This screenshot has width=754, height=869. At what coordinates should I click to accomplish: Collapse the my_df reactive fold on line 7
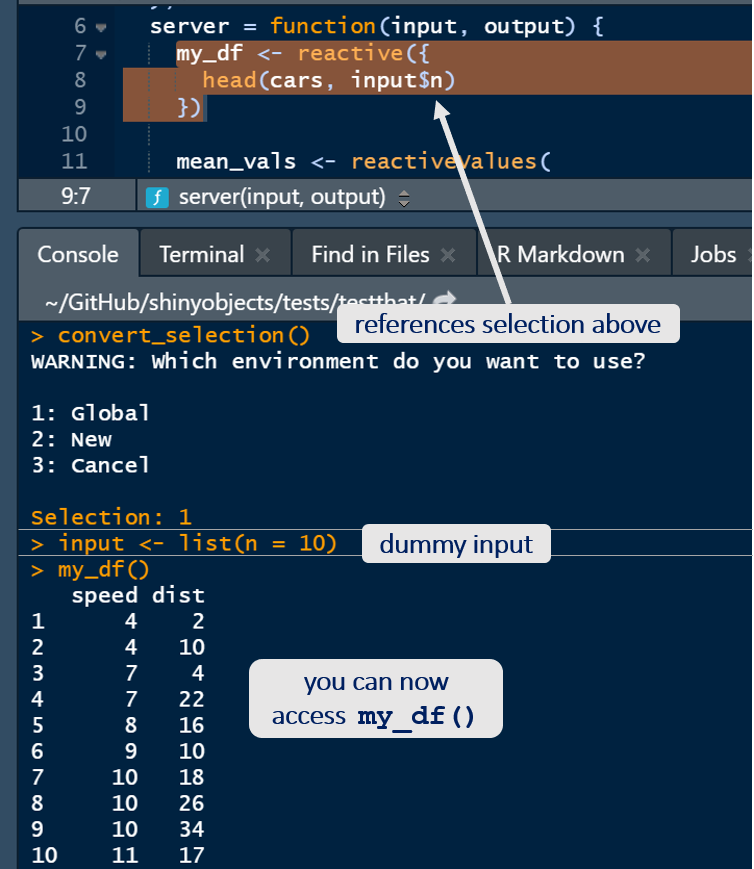coord(101,54)
